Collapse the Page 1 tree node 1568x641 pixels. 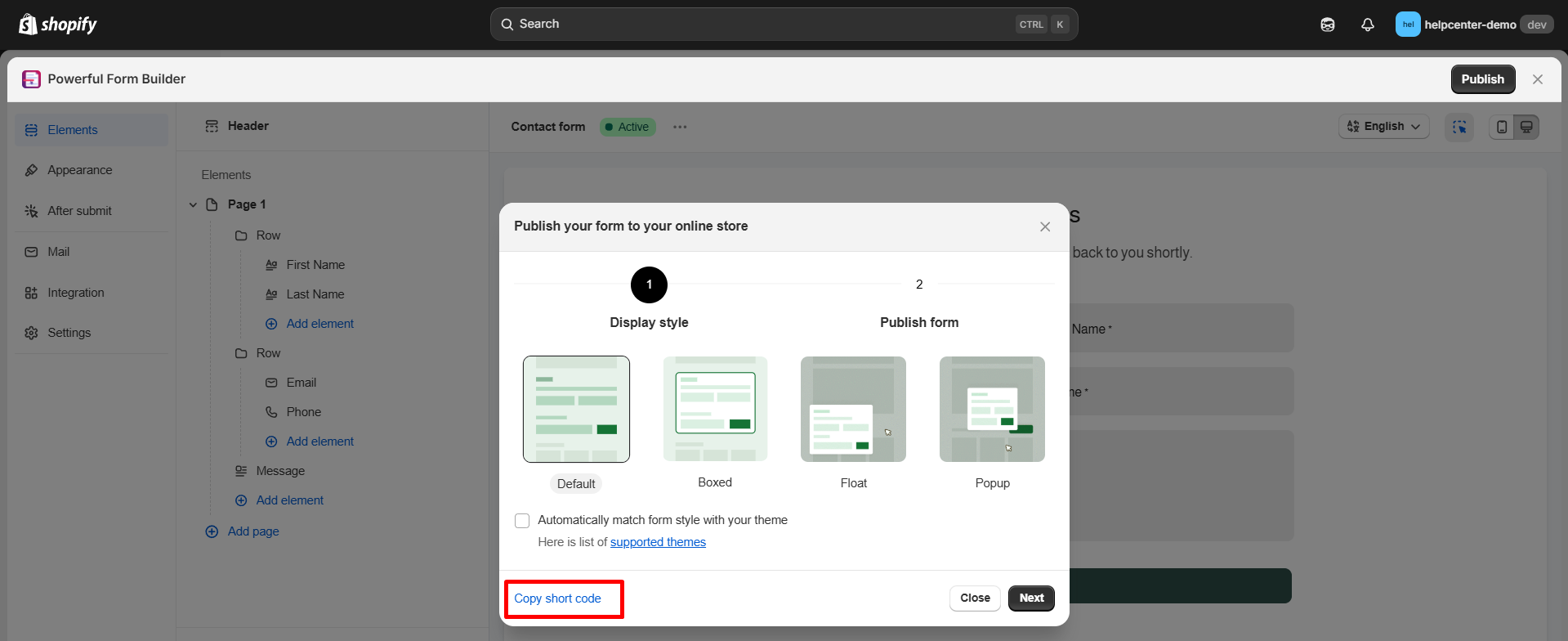(x=194, y=204)
